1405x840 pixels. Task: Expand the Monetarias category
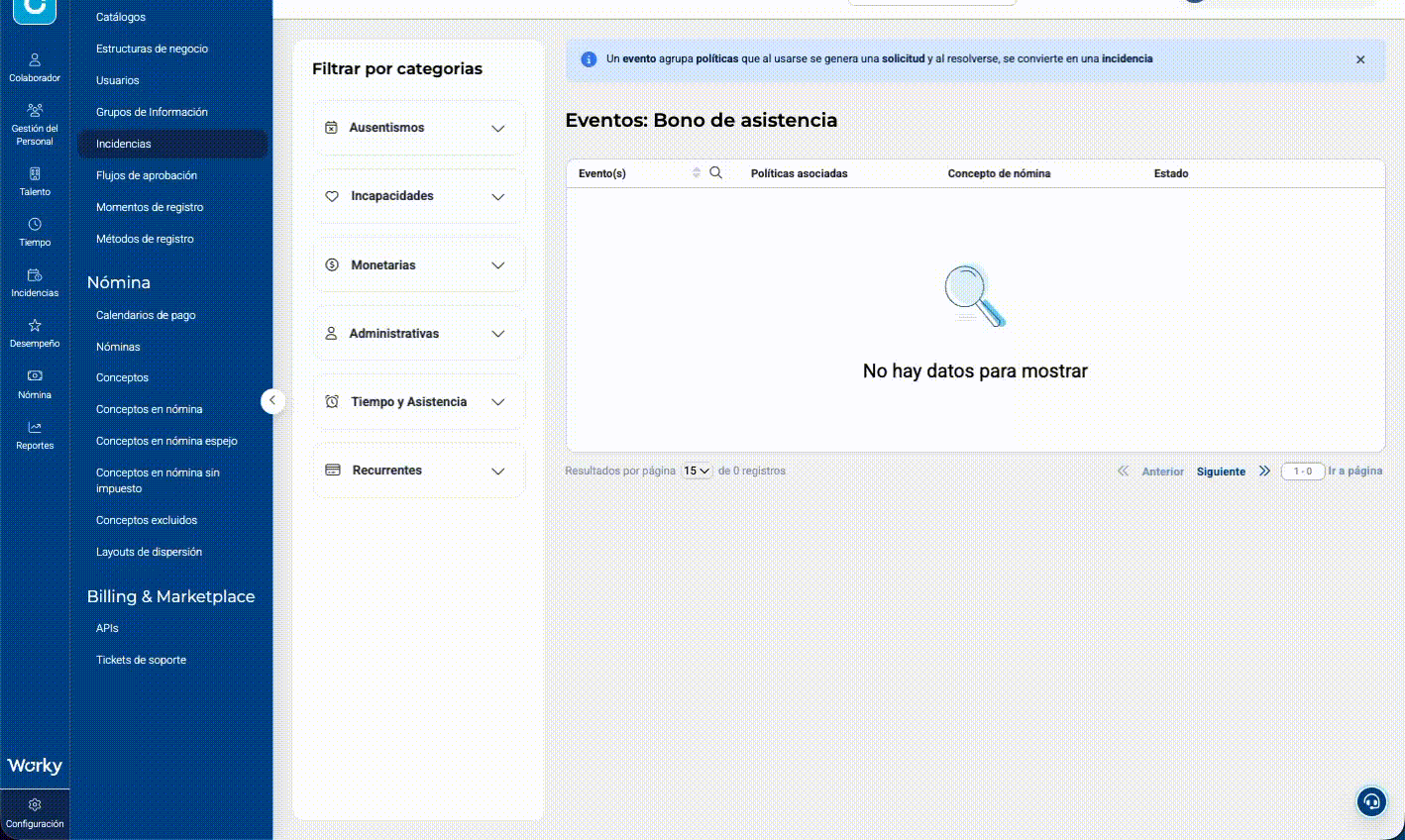click(x=419, y=265)
